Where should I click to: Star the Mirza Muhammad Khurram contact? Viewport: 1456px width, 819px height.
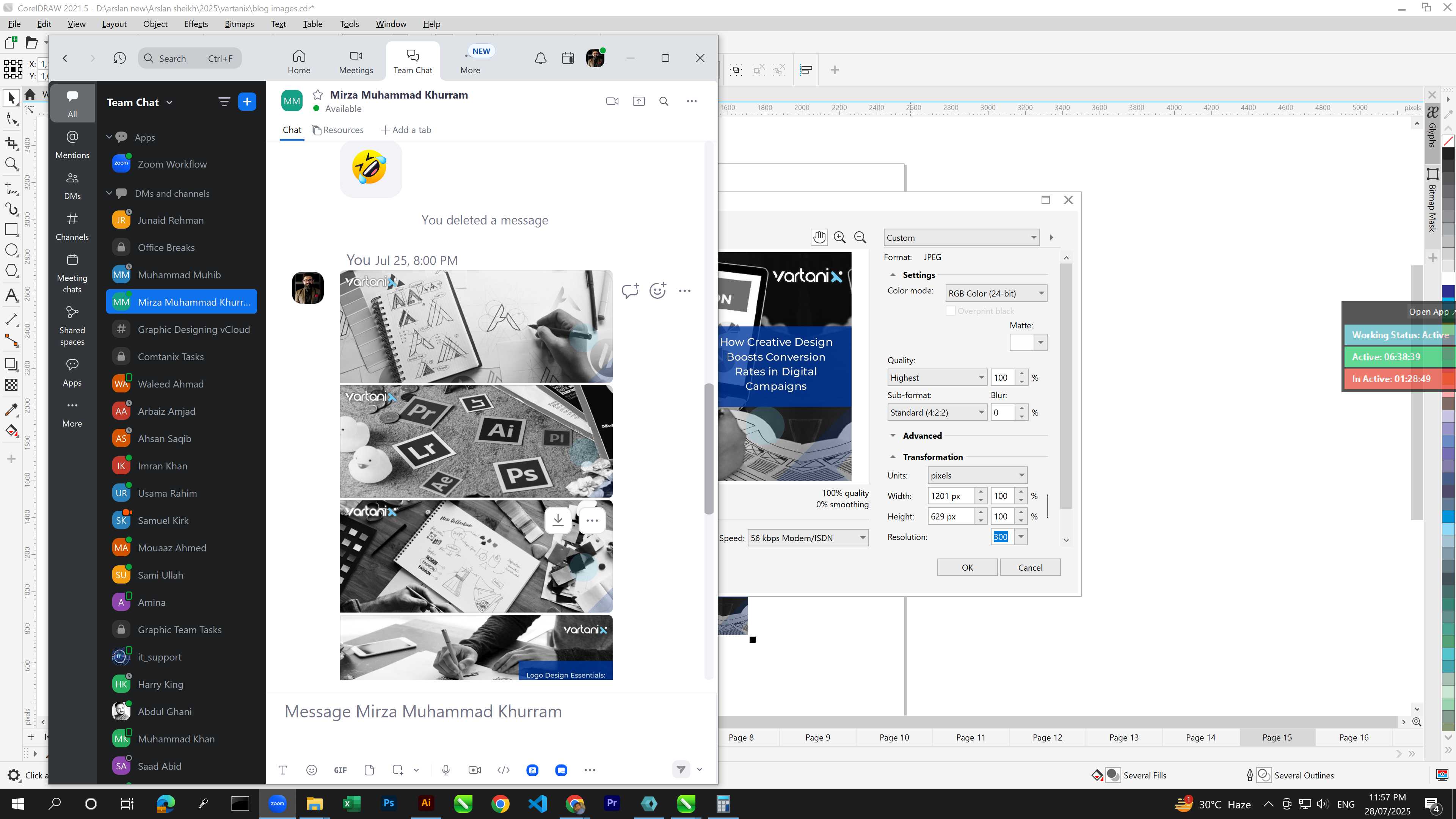coord(318,95)
